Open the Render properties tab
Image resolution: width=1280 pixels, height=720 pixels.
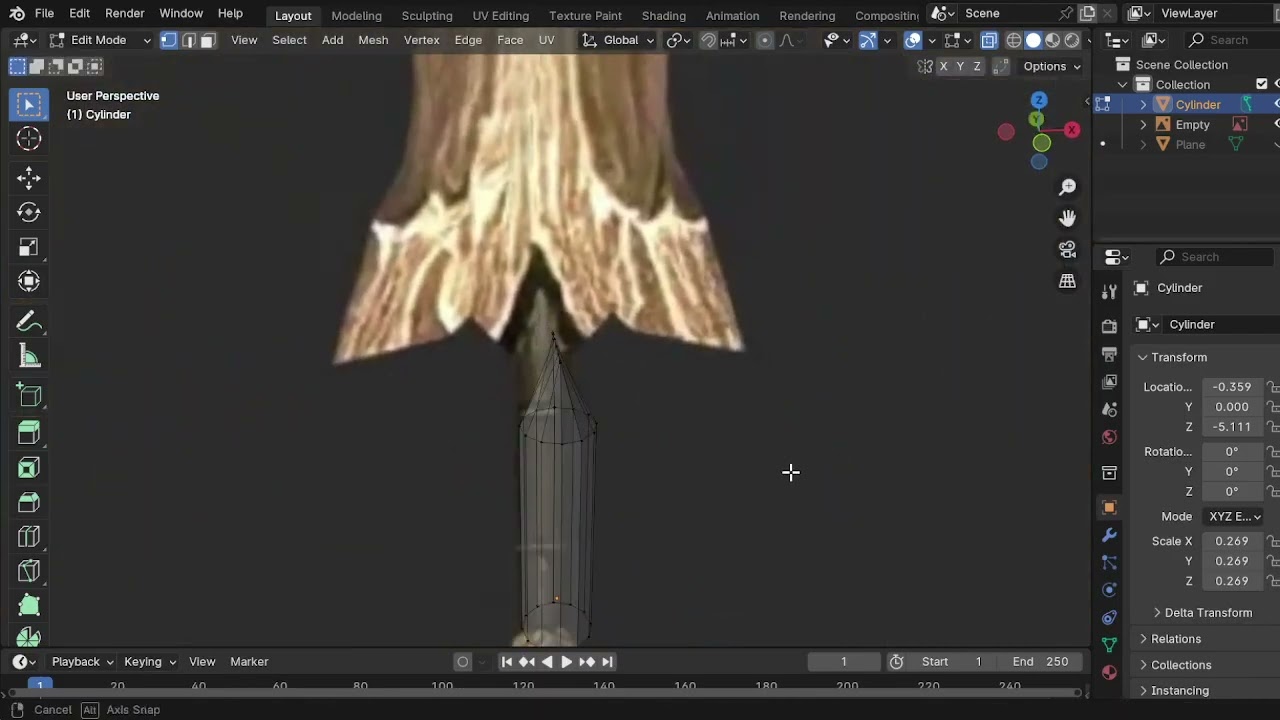pyautogui.click(x=1109, y=327)
